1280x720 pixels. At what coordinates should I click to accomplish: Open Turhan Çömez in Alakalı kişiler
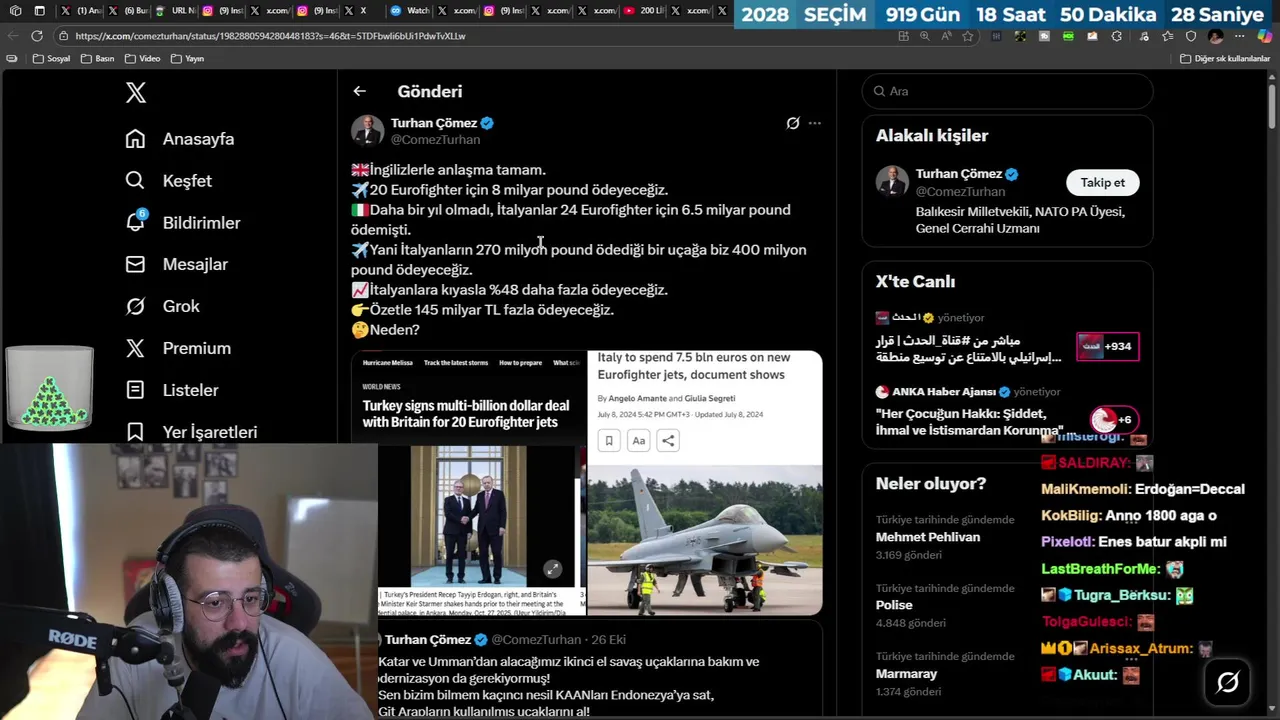tap(958, 174)
